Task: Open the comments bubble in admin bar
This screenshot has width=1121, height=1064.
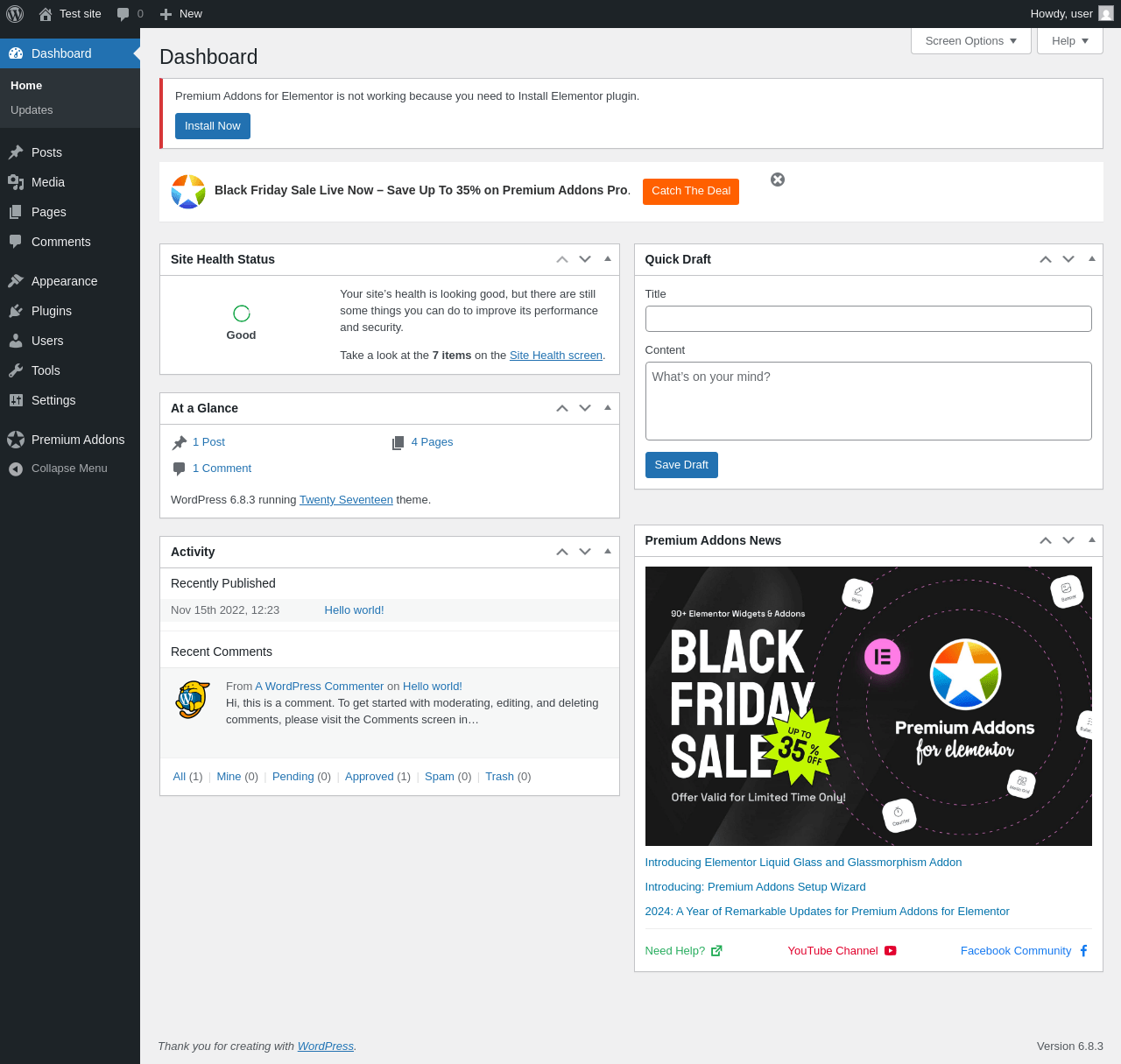Action: click(x=123, y=14)
